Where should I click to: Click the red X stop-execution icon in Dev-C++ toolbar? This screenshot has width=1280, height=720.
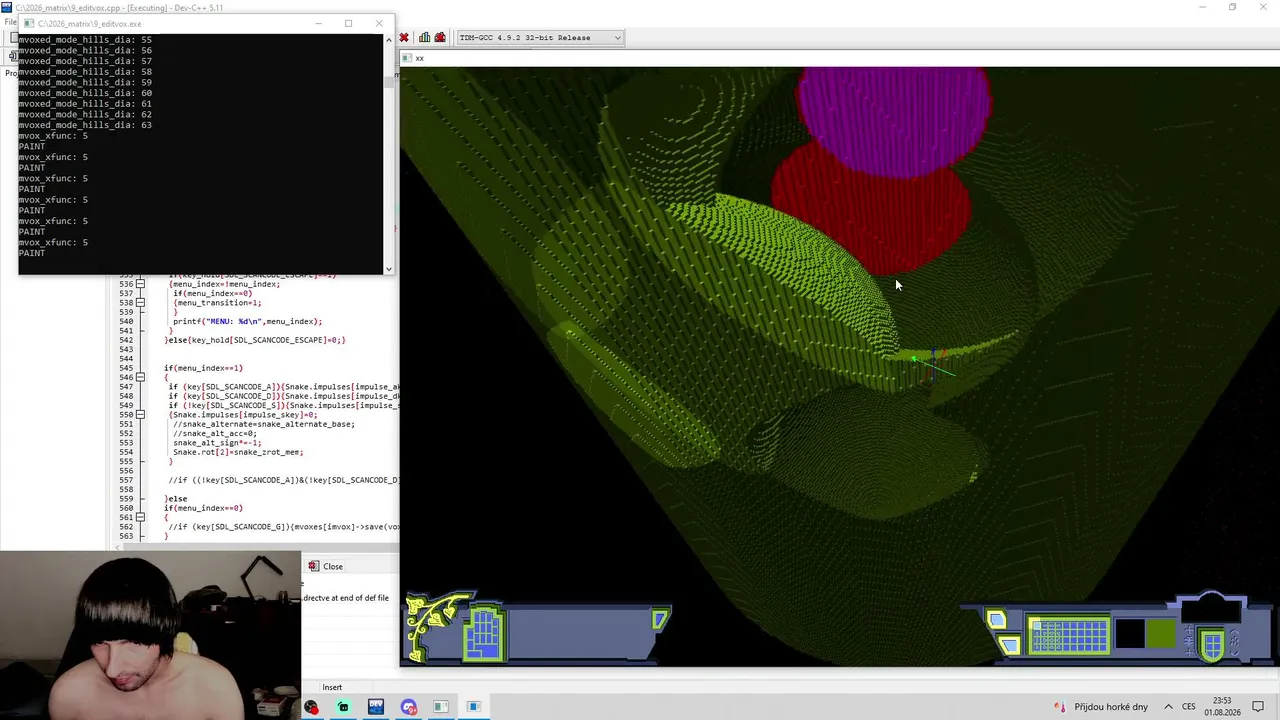(404, 38)
